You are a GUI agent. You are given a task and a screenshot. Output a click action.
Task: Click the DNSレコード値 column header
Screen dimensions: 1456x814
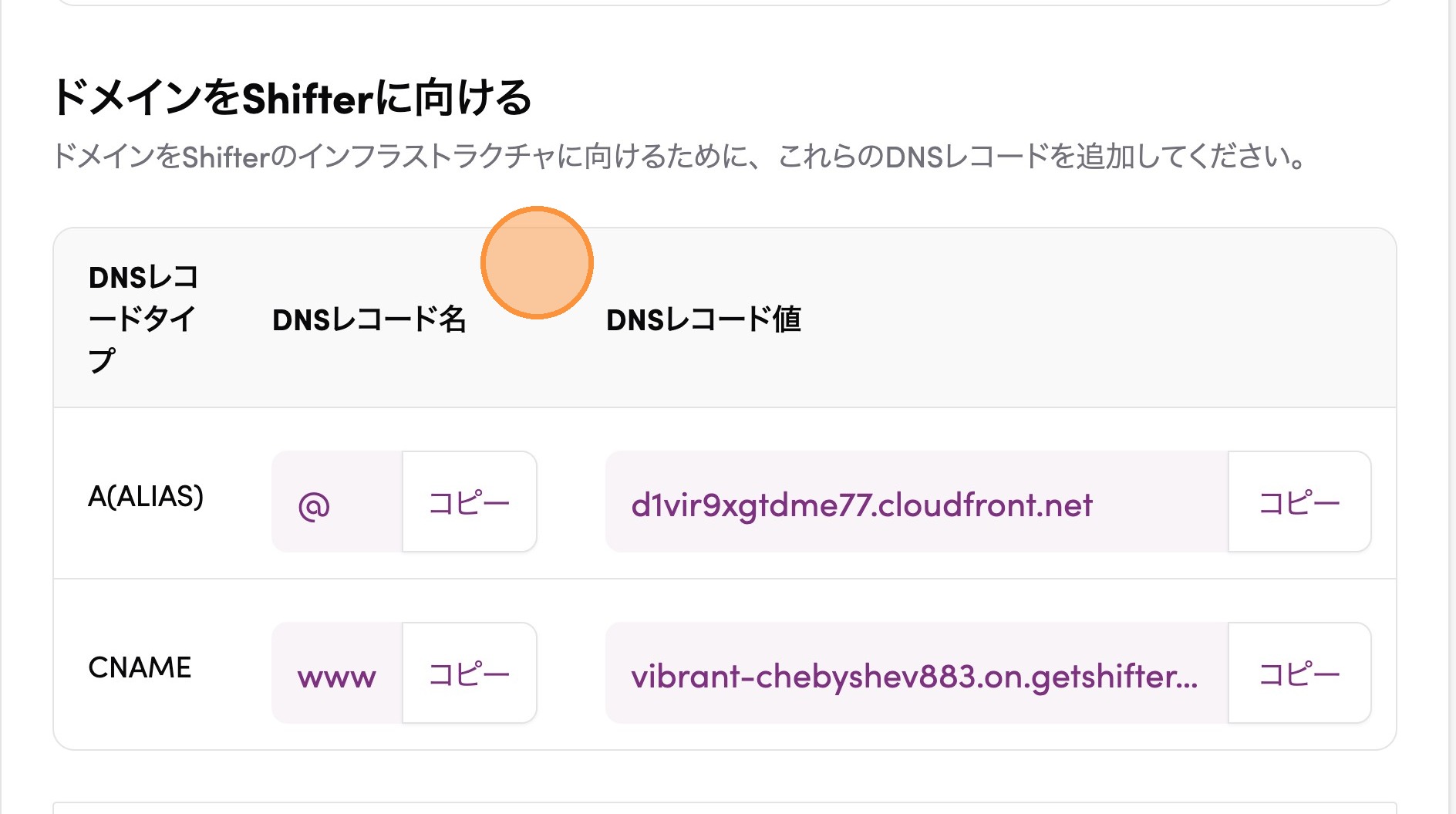(x=703, y=319)
